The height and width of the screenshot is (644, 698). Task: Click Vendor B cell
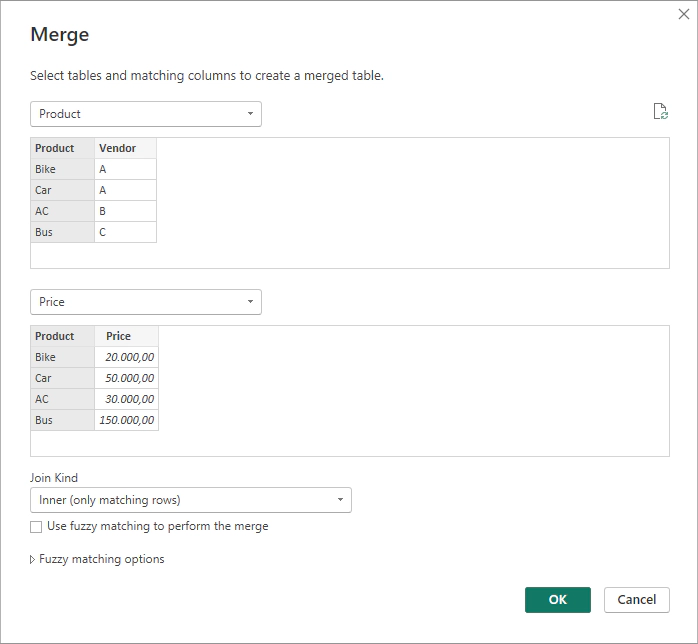126,211
